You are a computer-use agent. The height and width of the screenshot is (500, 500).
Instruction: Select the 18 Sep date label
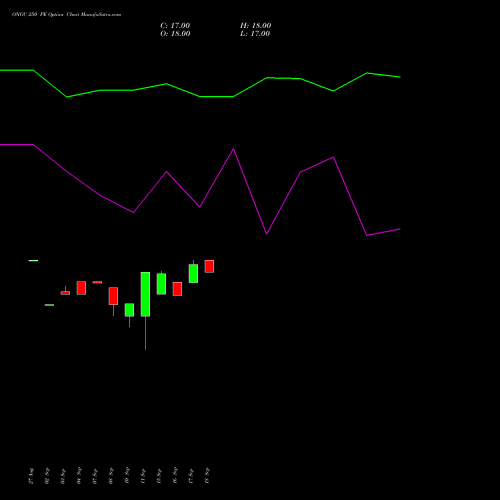click(x=207, y=476)
